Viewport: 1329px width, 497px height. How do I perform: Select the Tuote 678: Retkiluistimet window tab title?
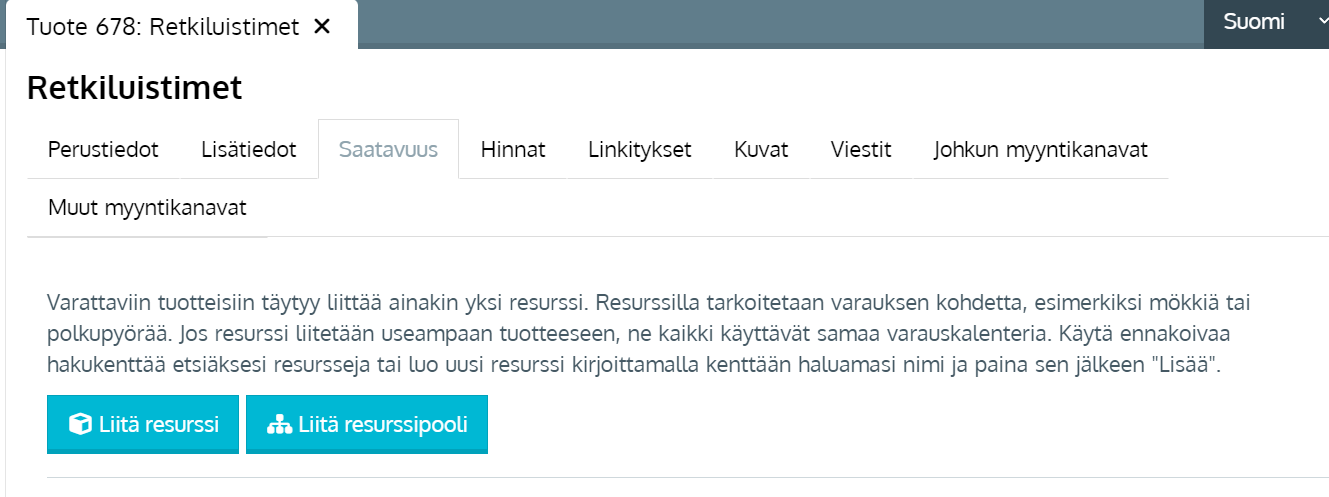pos(163,27)
